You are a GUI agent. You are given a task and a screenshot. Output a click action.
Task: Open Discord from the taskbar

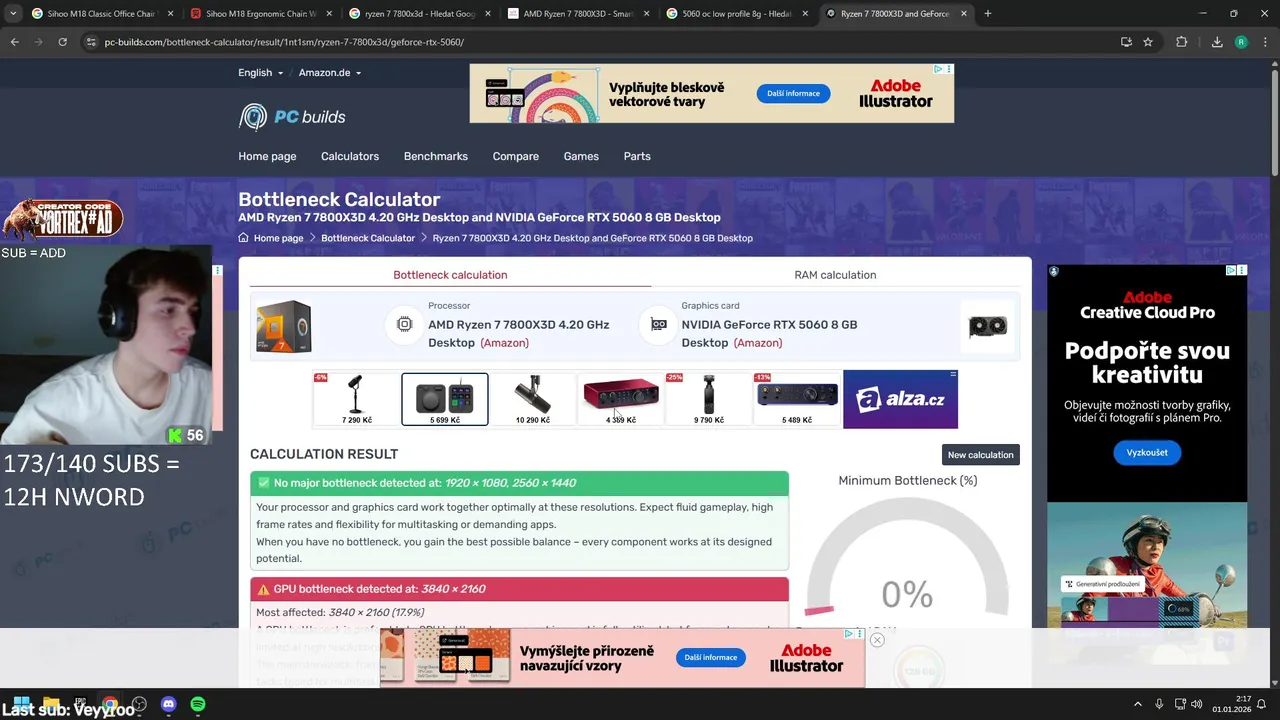point(168,704)
